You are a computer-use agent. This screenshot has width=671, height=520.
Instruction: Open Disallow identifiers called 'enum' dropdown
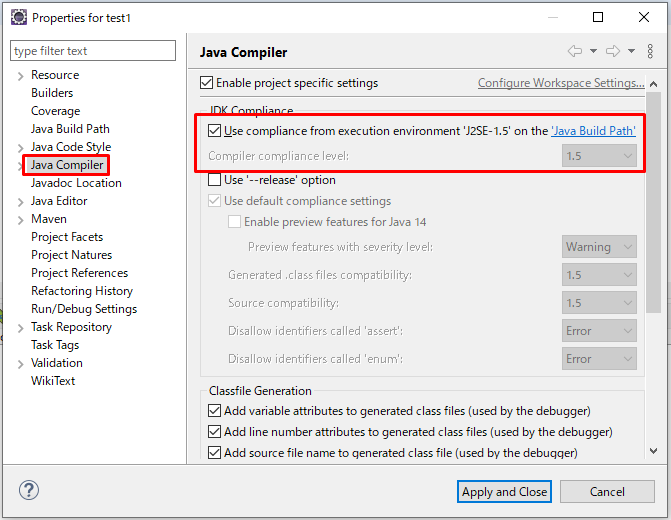tap(599, 359)
